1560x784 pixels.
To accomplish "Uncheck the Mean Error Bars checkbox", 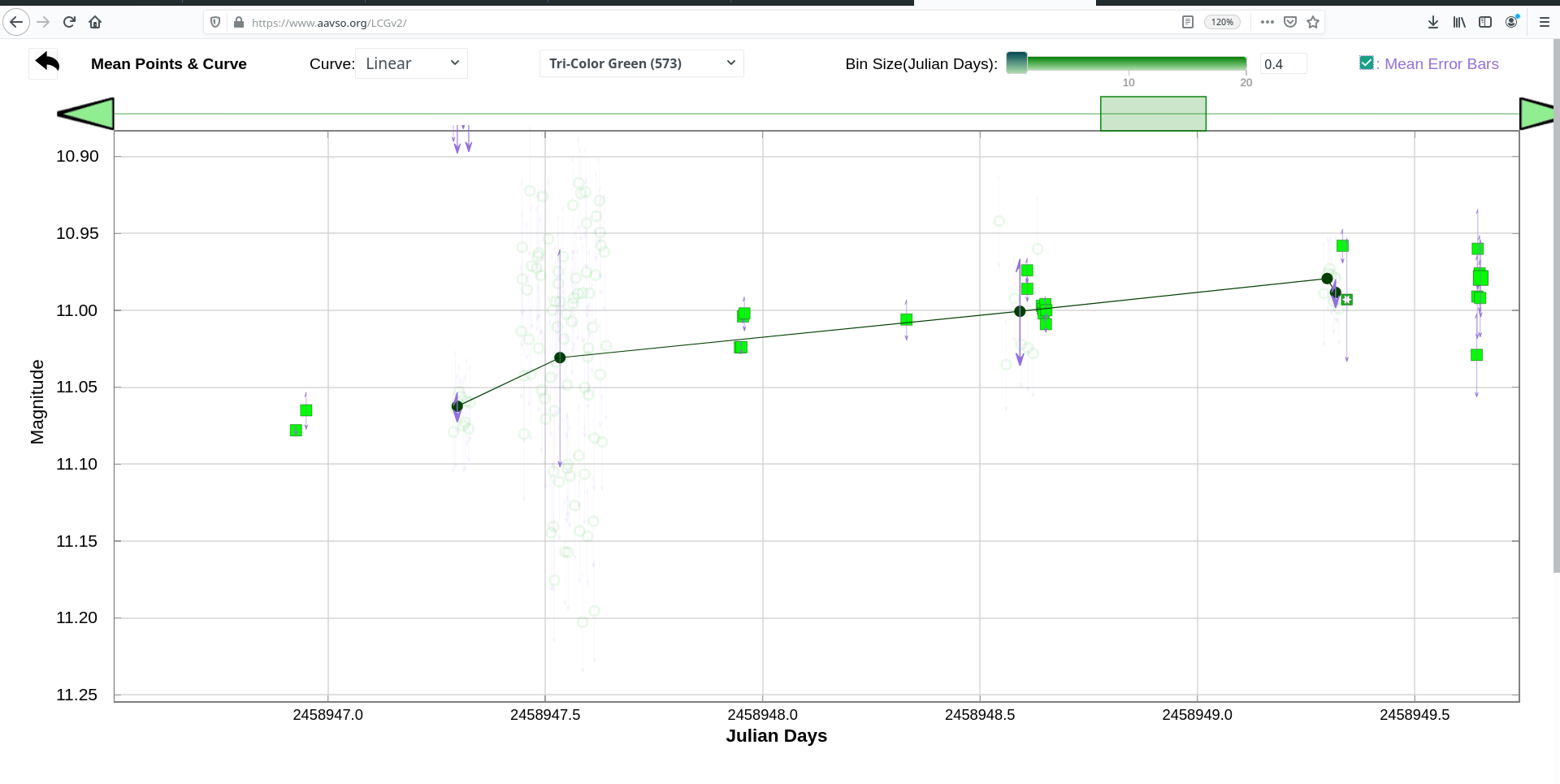I will 1366,63.
